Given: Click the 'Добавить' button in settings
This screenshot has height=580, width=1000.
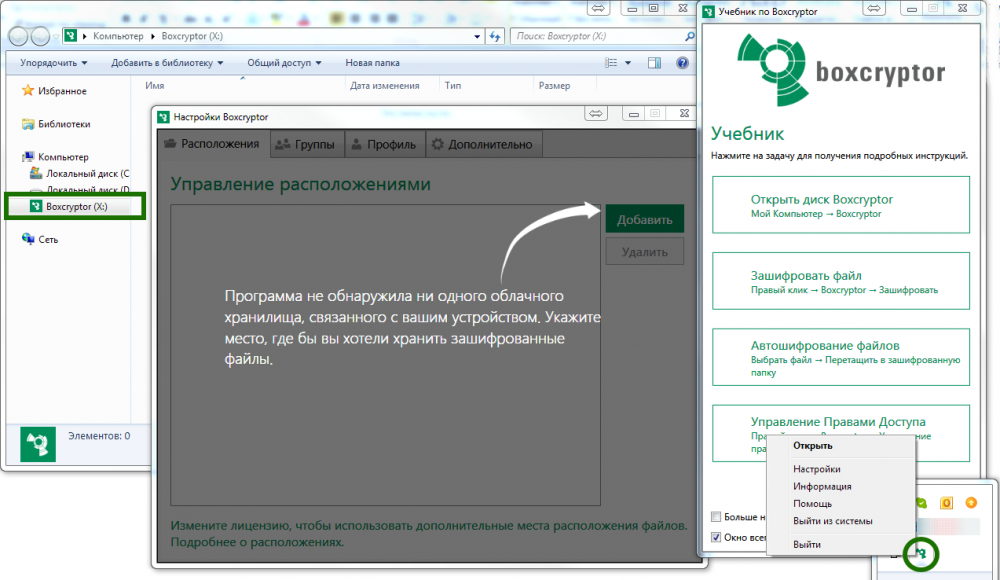Looking at the screenshot, I should pos(645,219).
